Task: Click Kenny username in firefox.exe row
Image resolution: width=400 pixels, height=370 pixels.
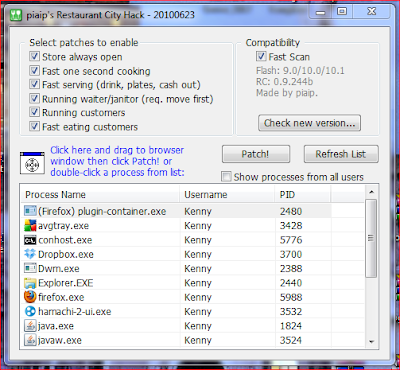Action: [x=198, y=297]
